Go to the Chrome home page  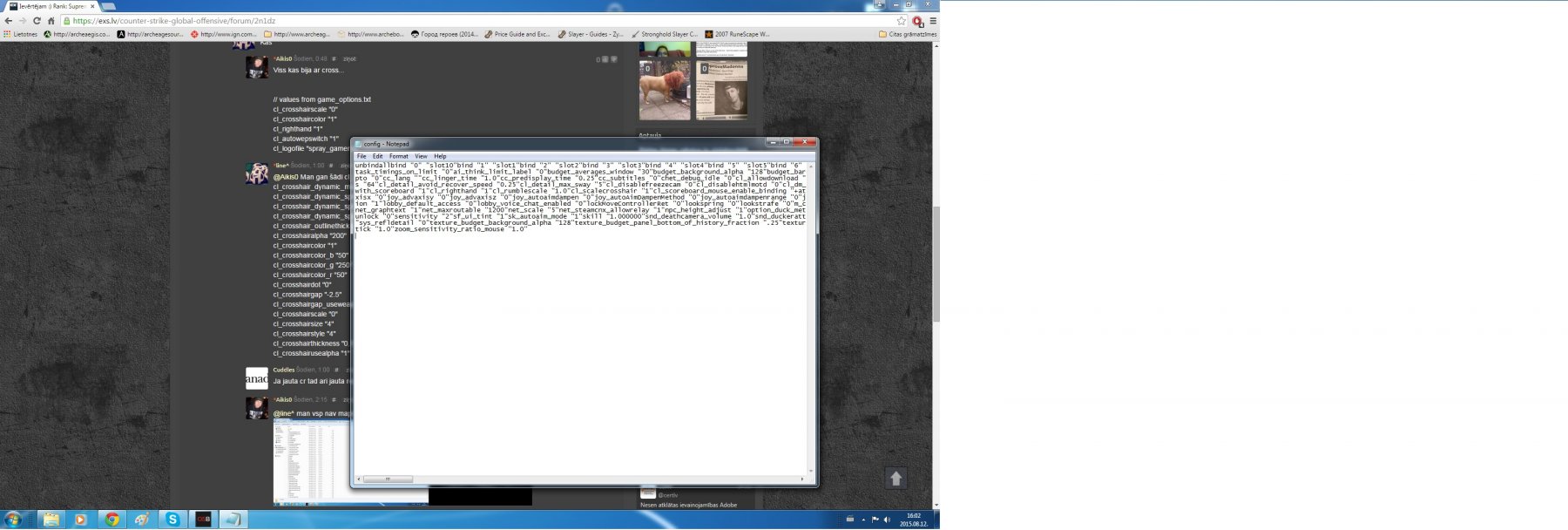pyautogui.click(x=51, y=21)
